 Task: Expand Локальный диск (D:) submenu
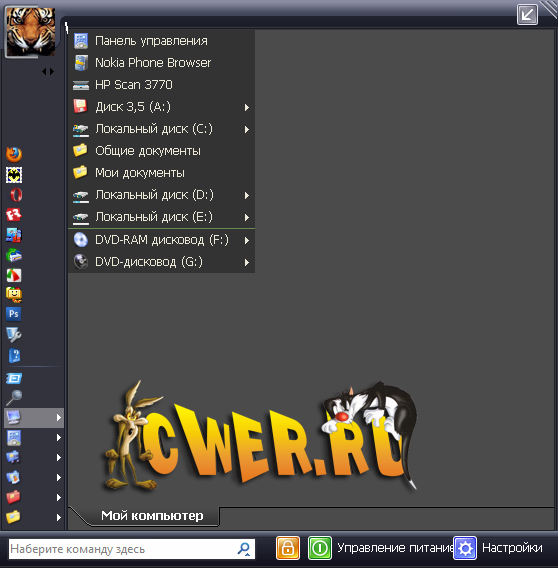[162, 195]
